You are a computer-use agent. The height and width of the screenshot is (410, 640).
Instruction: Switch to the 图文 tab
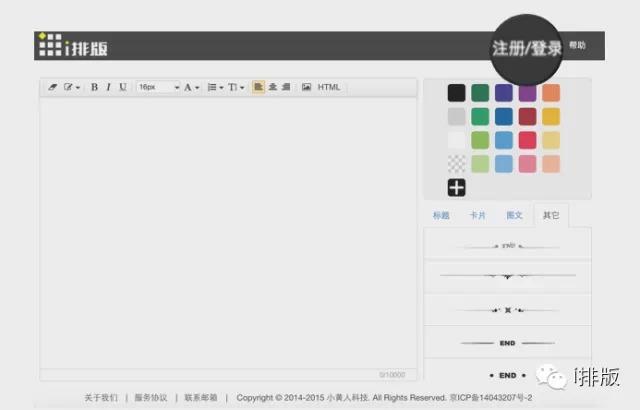click(514, 215)
